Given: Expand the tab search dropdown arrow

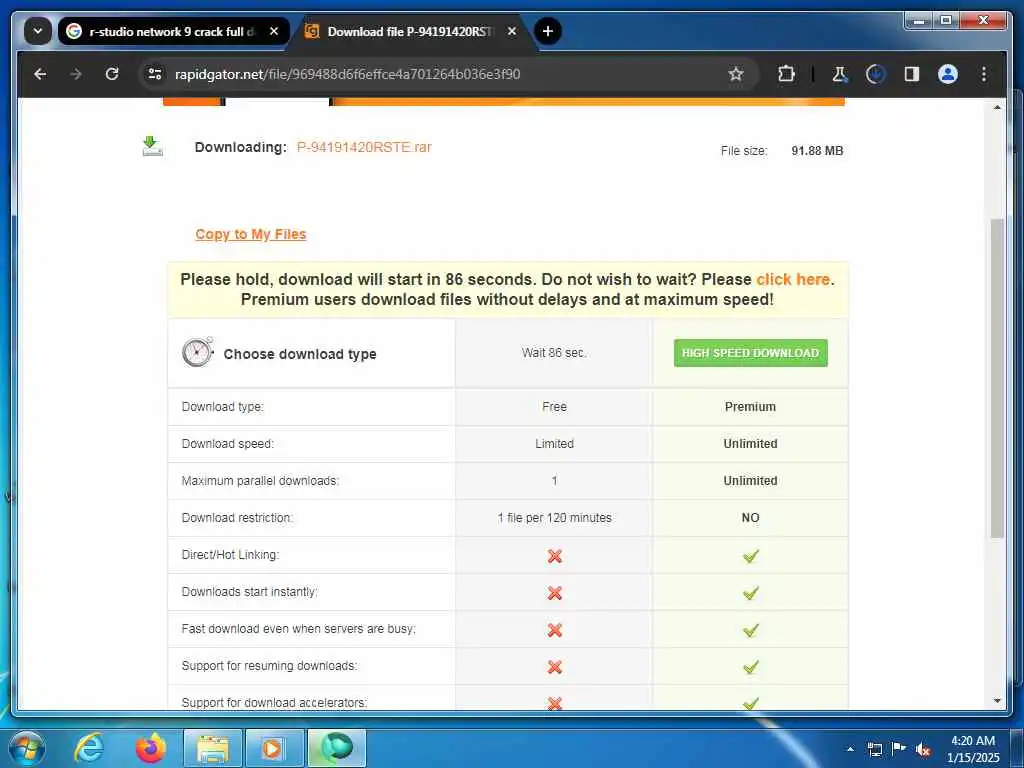Looking at the screenshot, I should coord(38,31).
